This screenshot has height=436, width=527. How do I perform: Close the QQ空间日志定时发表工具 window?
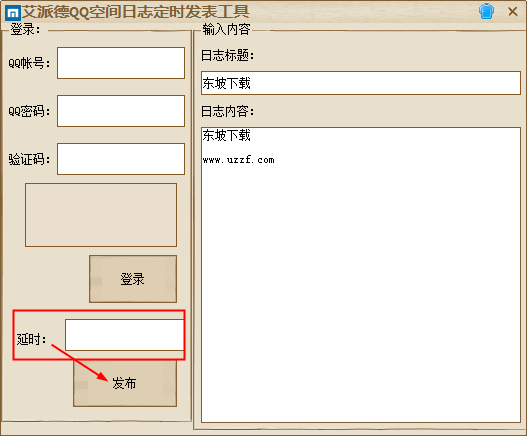click(x=513, y=11)
